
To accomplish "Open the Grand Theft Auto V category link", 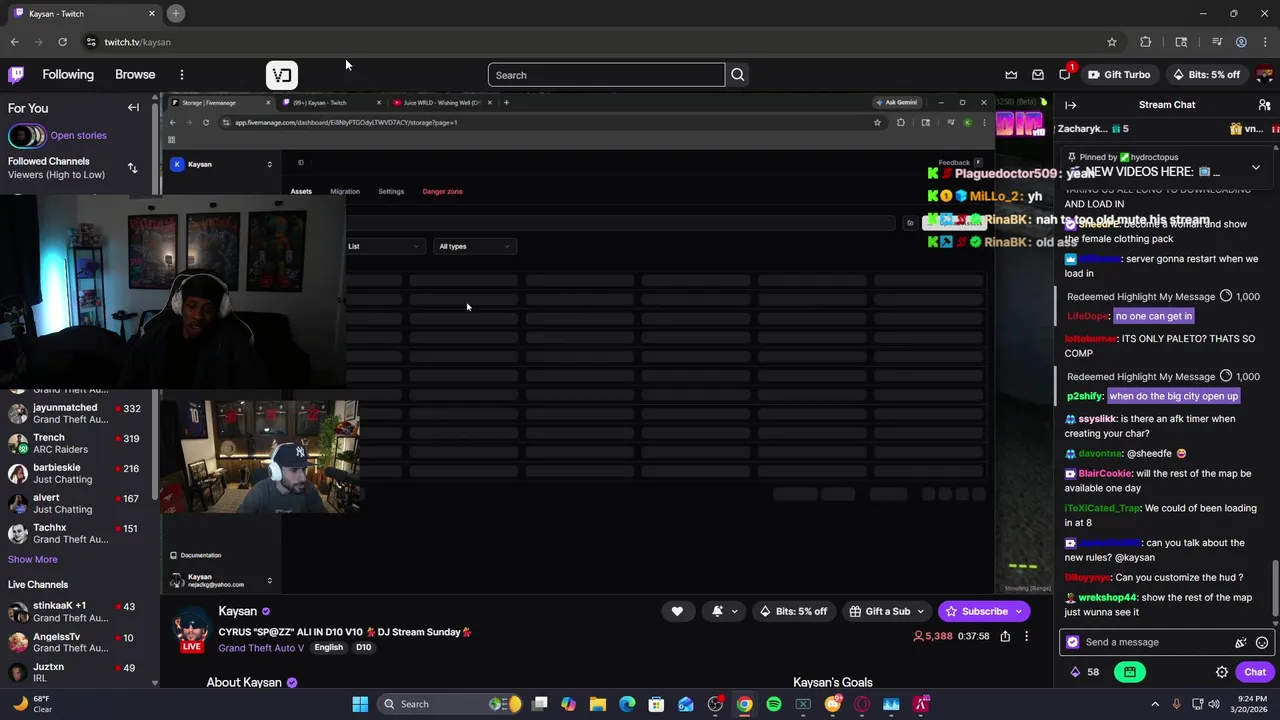I will click(x=261, y=648).
